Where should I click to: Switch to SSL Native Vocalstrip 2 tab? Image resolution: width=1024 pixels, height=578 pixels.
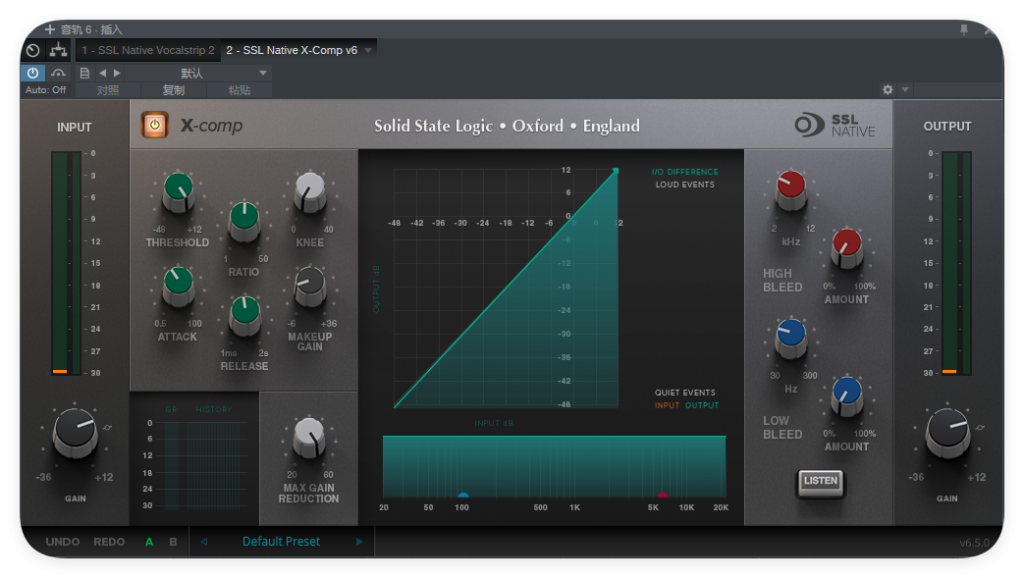(x=148, y=50)
